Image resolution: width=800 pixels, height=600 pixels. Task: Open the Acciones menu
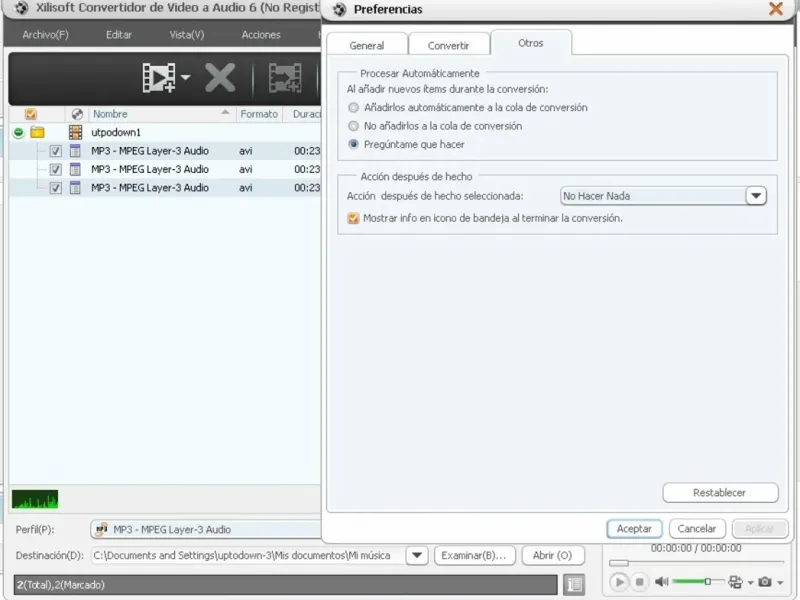[x=261, y=35]
